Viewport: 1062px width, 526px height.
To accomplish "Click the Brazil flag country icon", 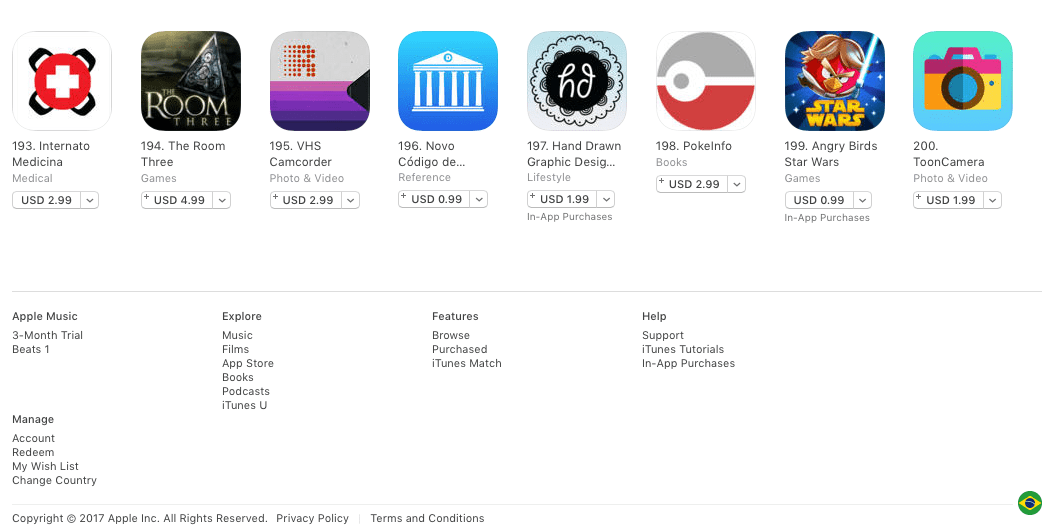I will [x=1029, y=503].
